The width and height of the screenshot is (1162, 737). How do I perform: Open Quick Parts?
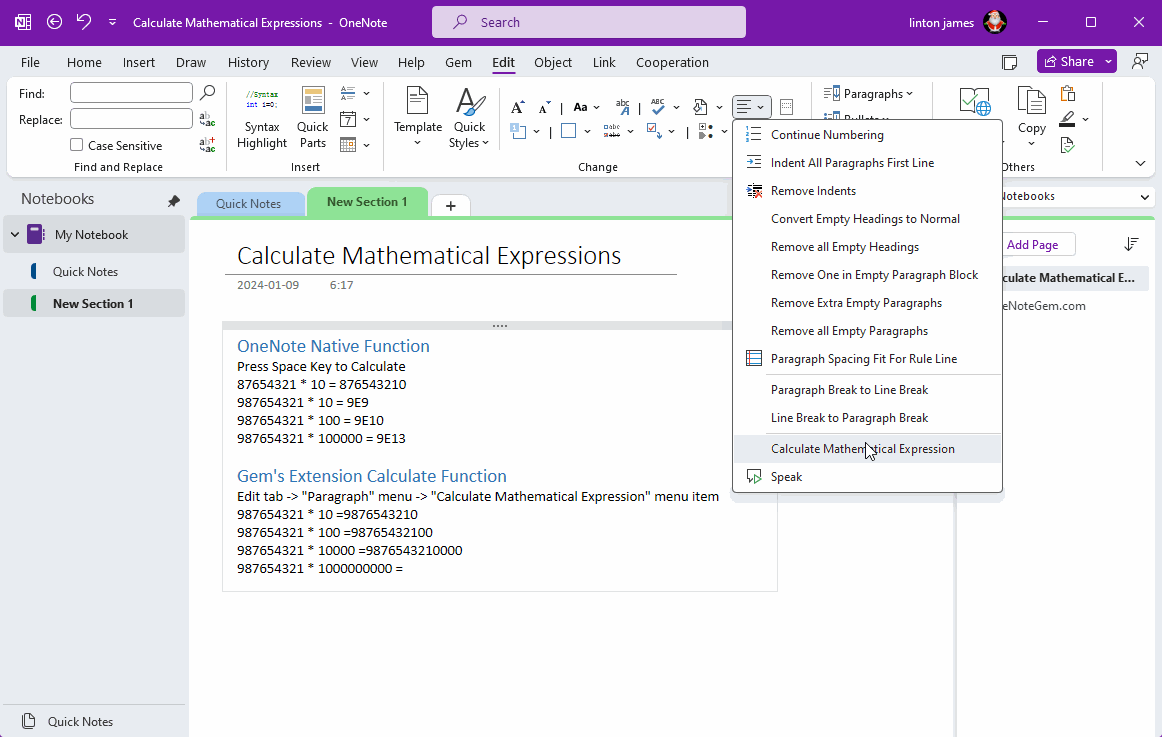pos(313,119)
